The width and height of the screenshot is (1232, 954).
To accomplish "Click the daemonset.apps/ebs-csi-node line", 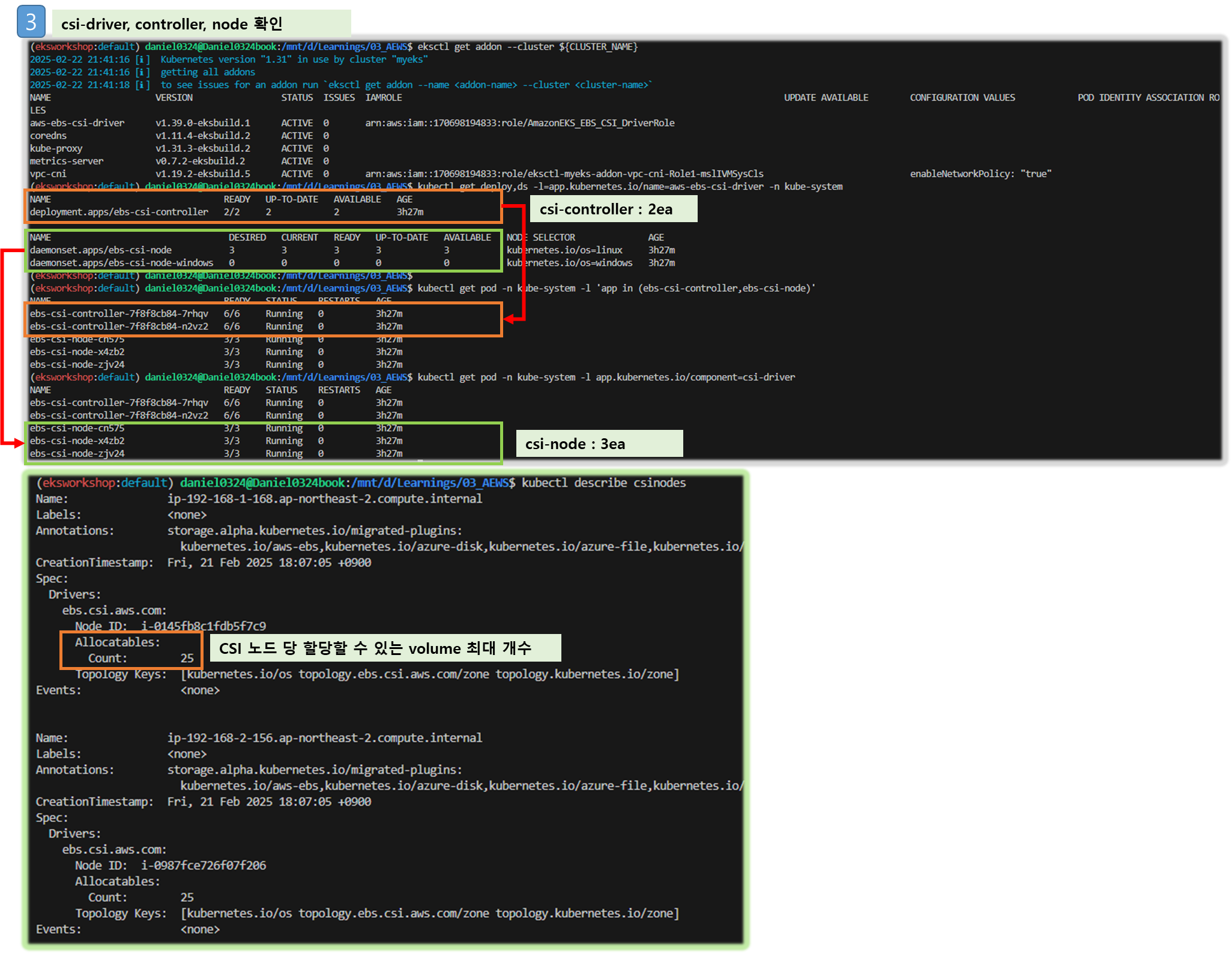I will (100, 250).
